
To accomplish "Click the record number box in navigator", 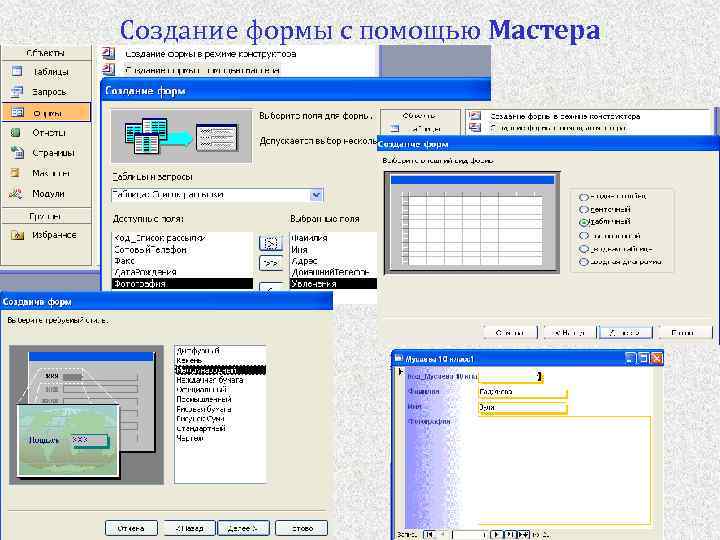I will (469, 534).
